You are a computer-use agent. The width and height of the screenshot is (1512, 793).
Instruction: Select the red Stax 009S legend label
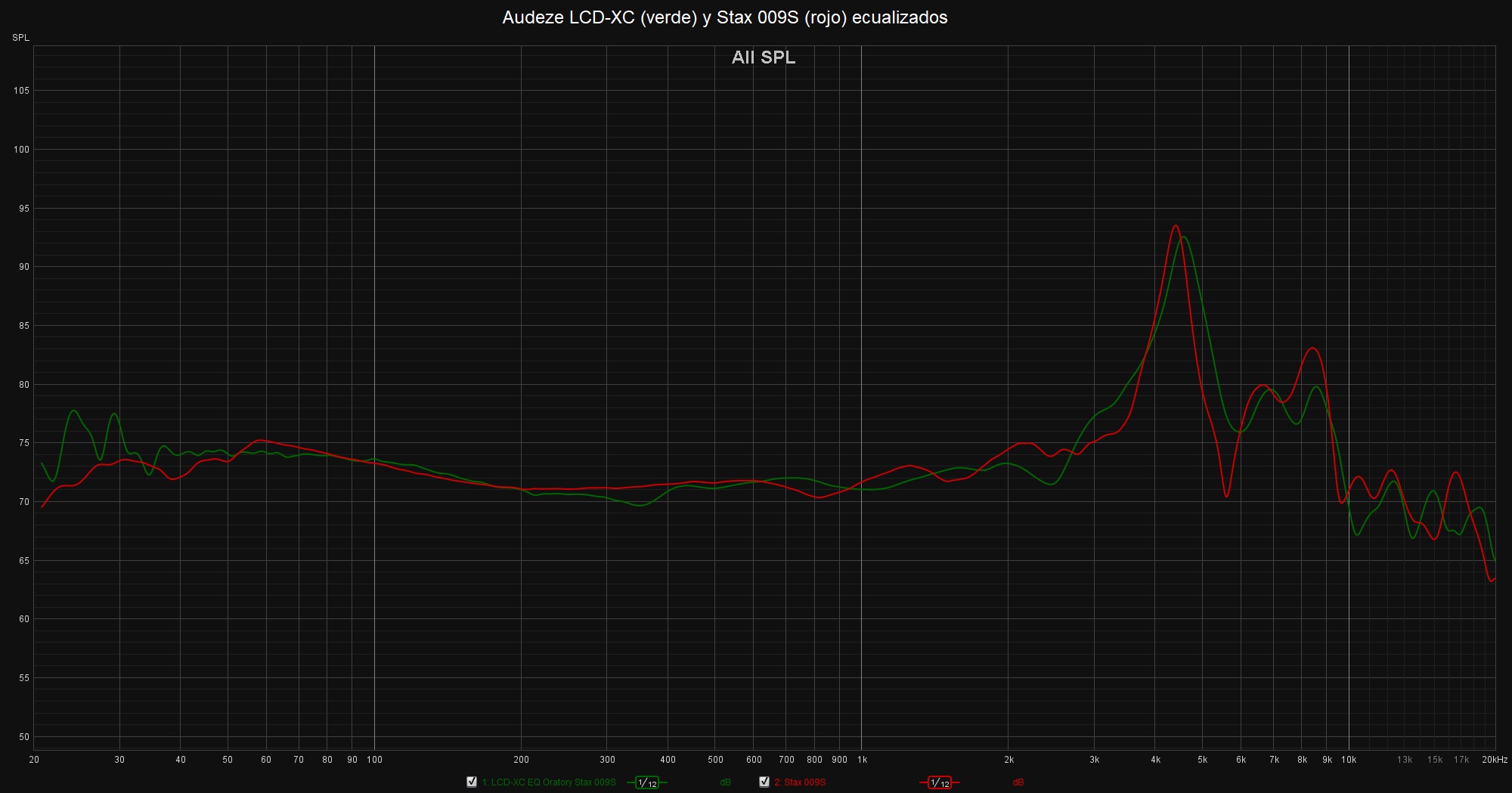[799, 782]
